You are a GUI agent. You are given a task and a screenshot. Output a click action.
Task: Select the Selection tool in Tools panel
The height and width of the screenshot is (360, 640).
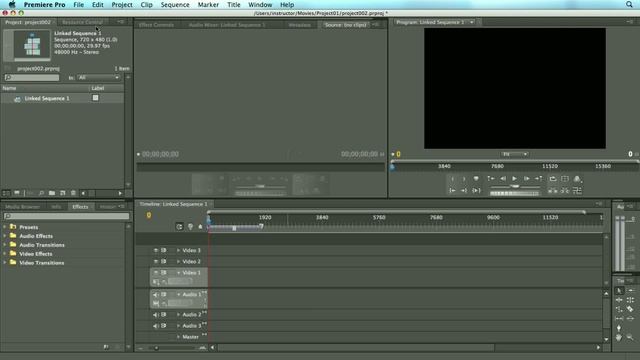coord(619,291)
